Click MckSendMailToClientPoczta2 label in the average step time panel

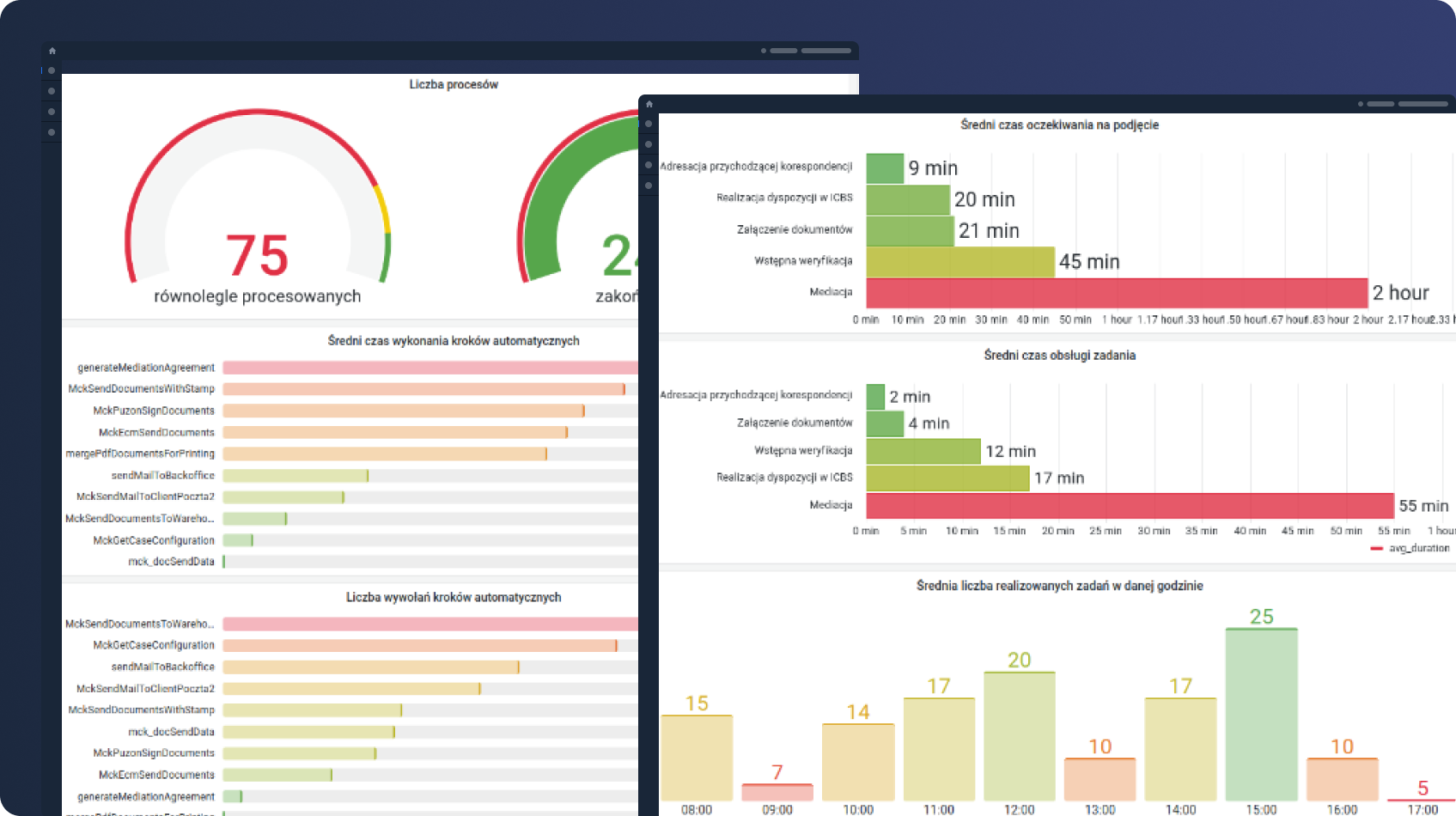click(145, 496)
